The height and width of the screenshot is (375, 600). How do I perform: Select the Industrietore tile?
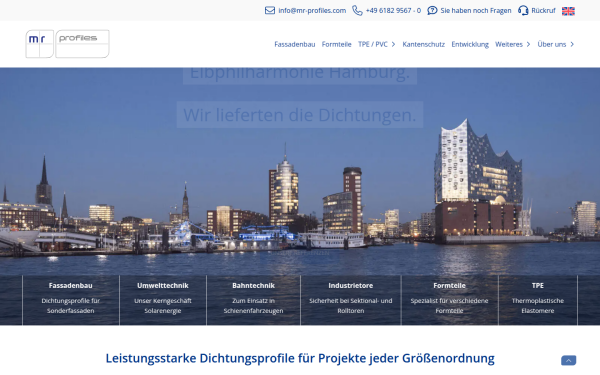(351, 300)
